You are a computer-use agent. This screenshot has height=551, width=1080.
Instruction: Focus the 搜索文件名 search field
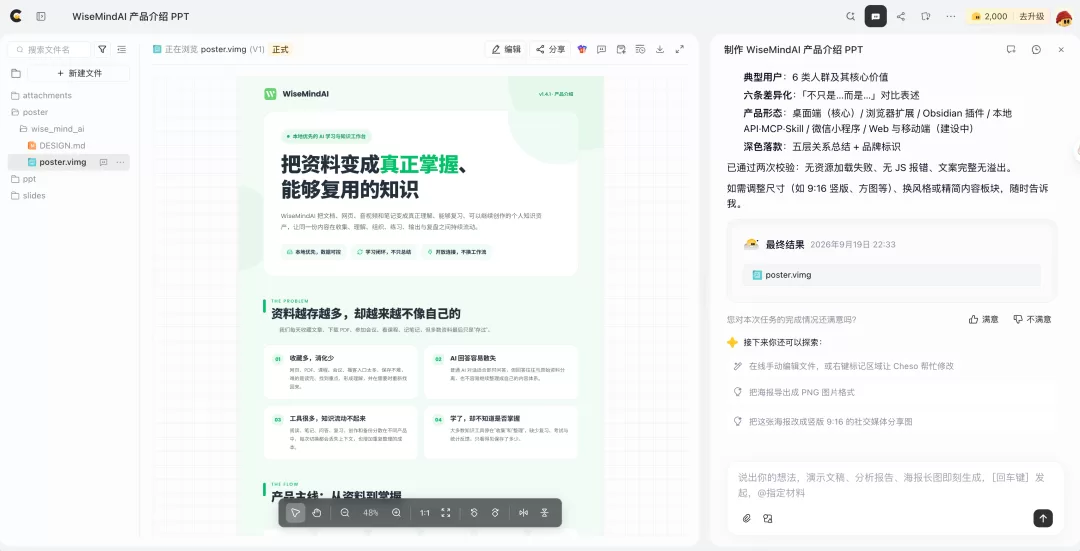click(50, 50)
